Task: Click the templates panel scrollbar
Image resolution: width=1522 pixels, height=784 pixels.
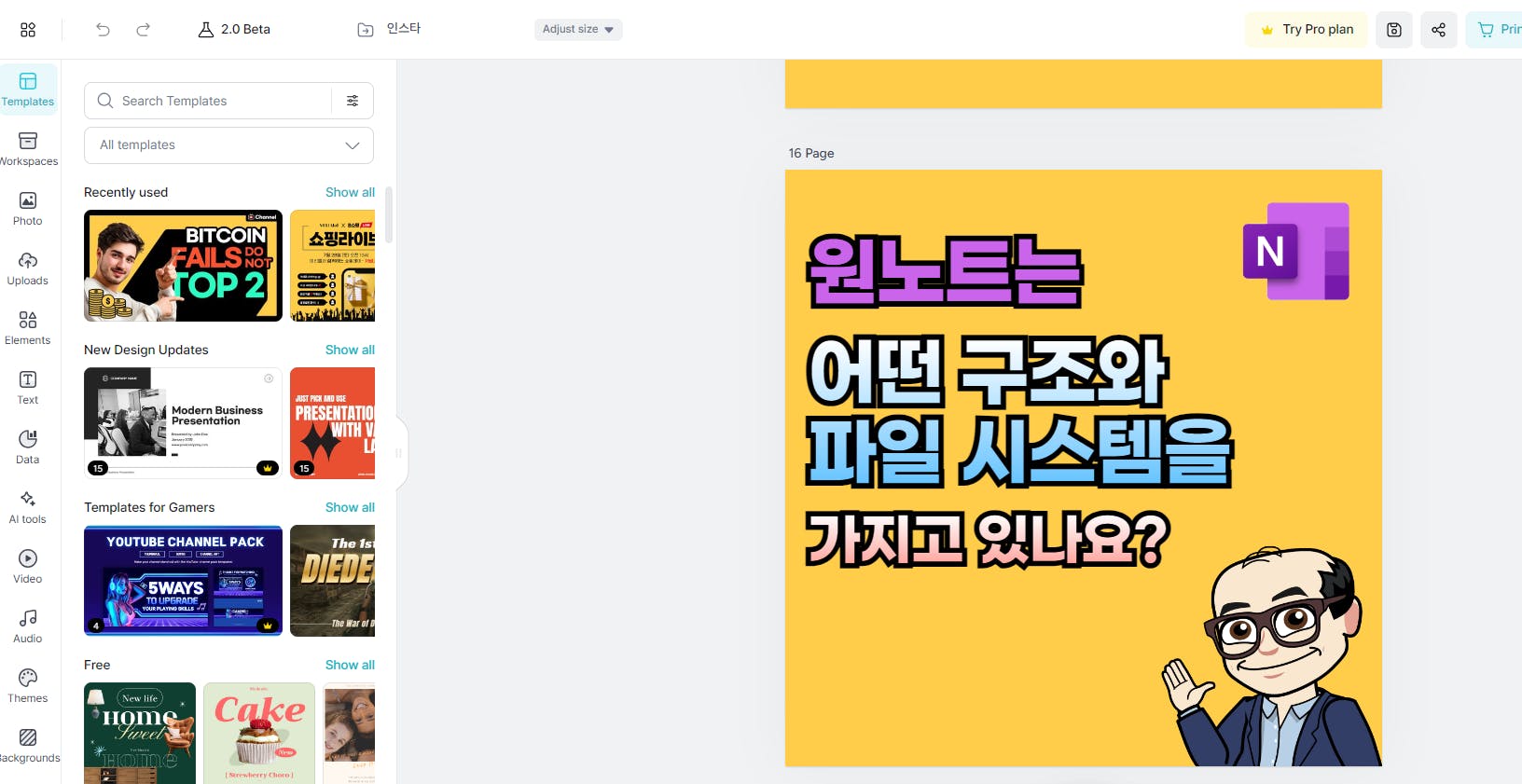Action: point(389,214)
